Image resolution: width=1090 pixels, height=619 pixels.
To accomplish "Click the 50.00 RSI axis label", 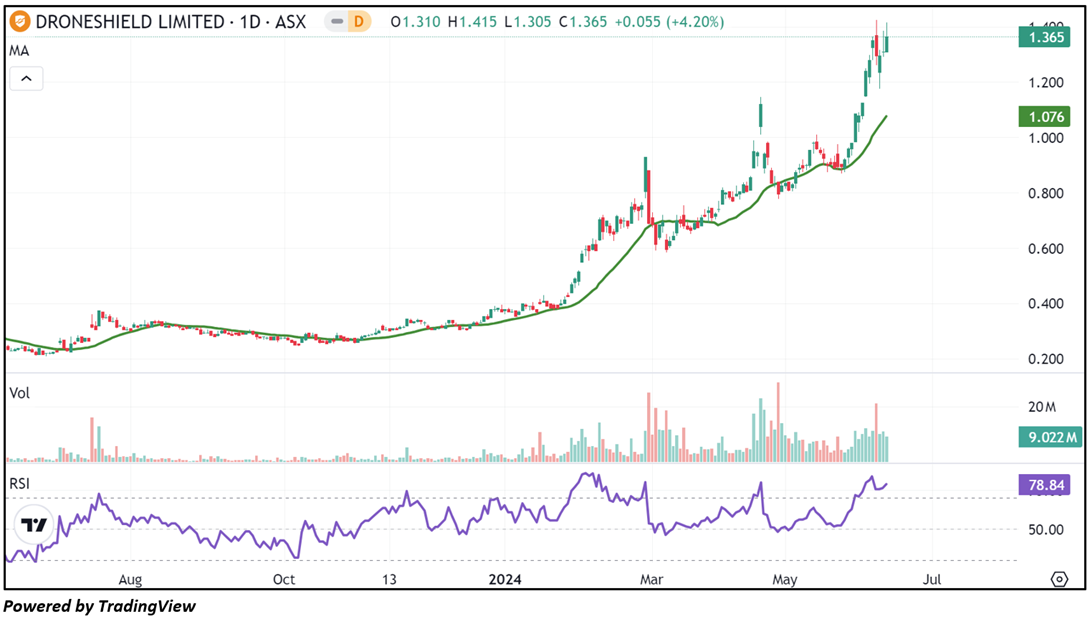I will 1046,529.
